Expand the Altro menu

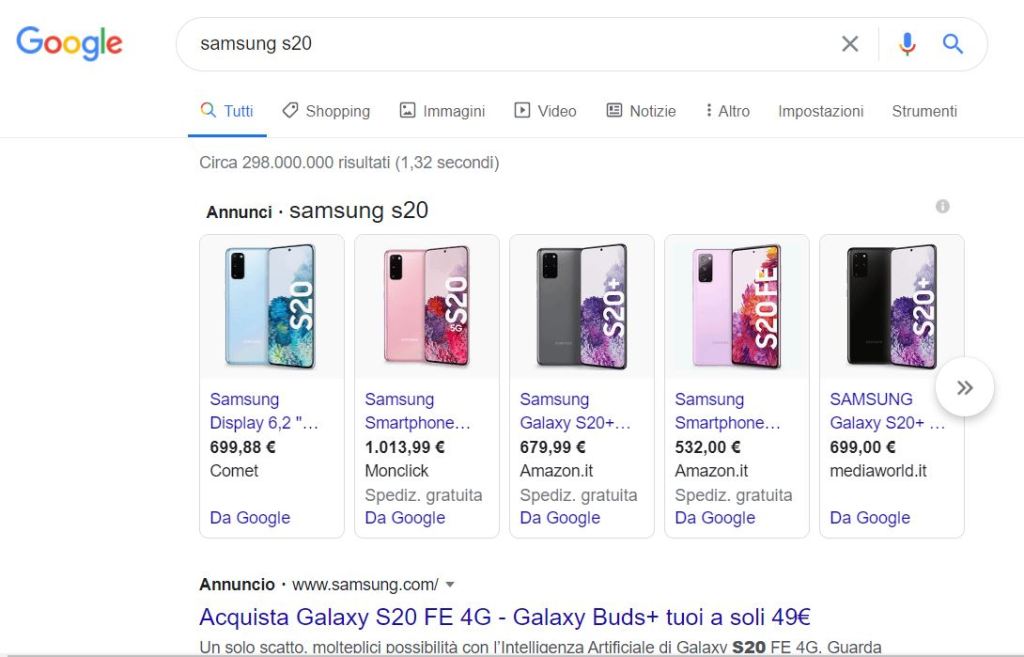pyautogui.click(x=727, y=111)
